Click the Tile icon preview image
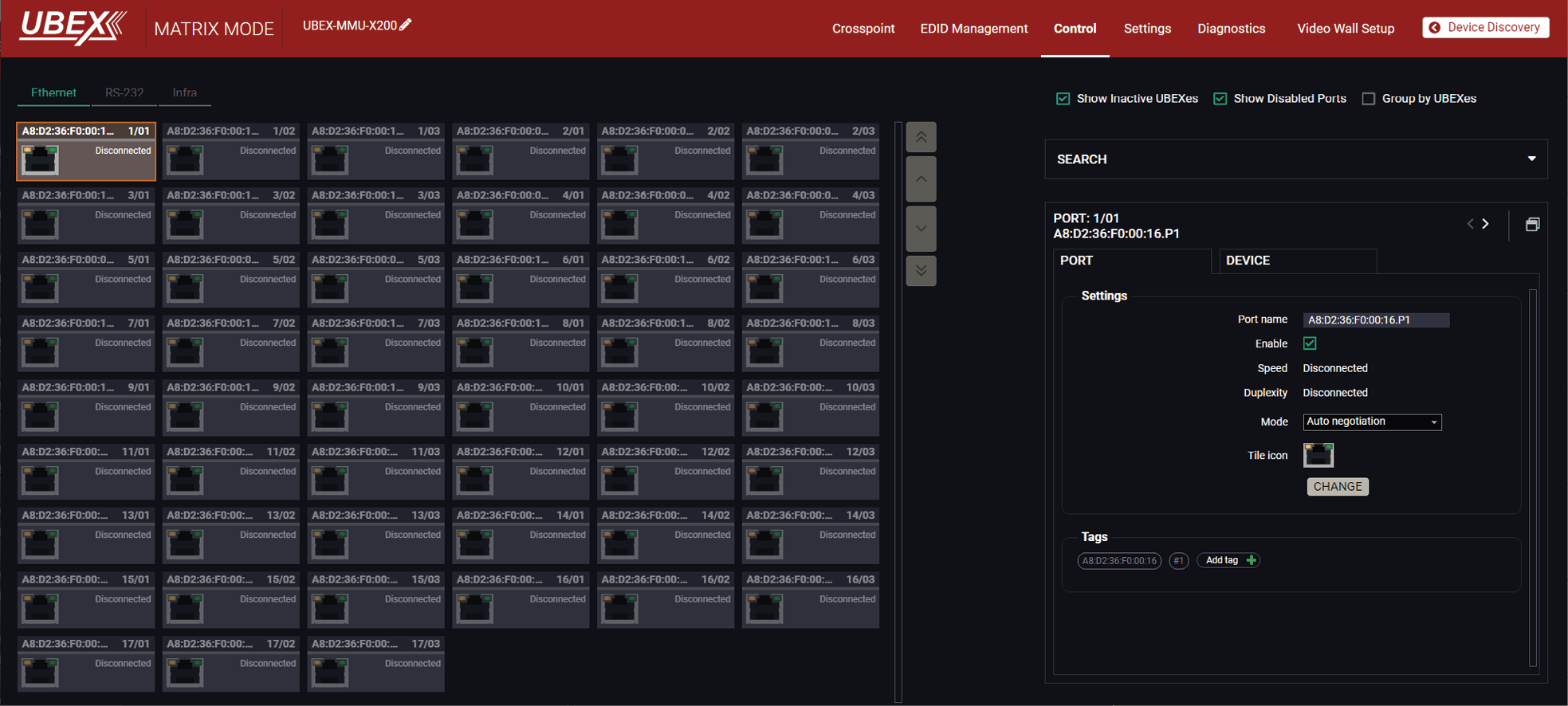Screen dimensions: 1568x706 pos(1318,455)
